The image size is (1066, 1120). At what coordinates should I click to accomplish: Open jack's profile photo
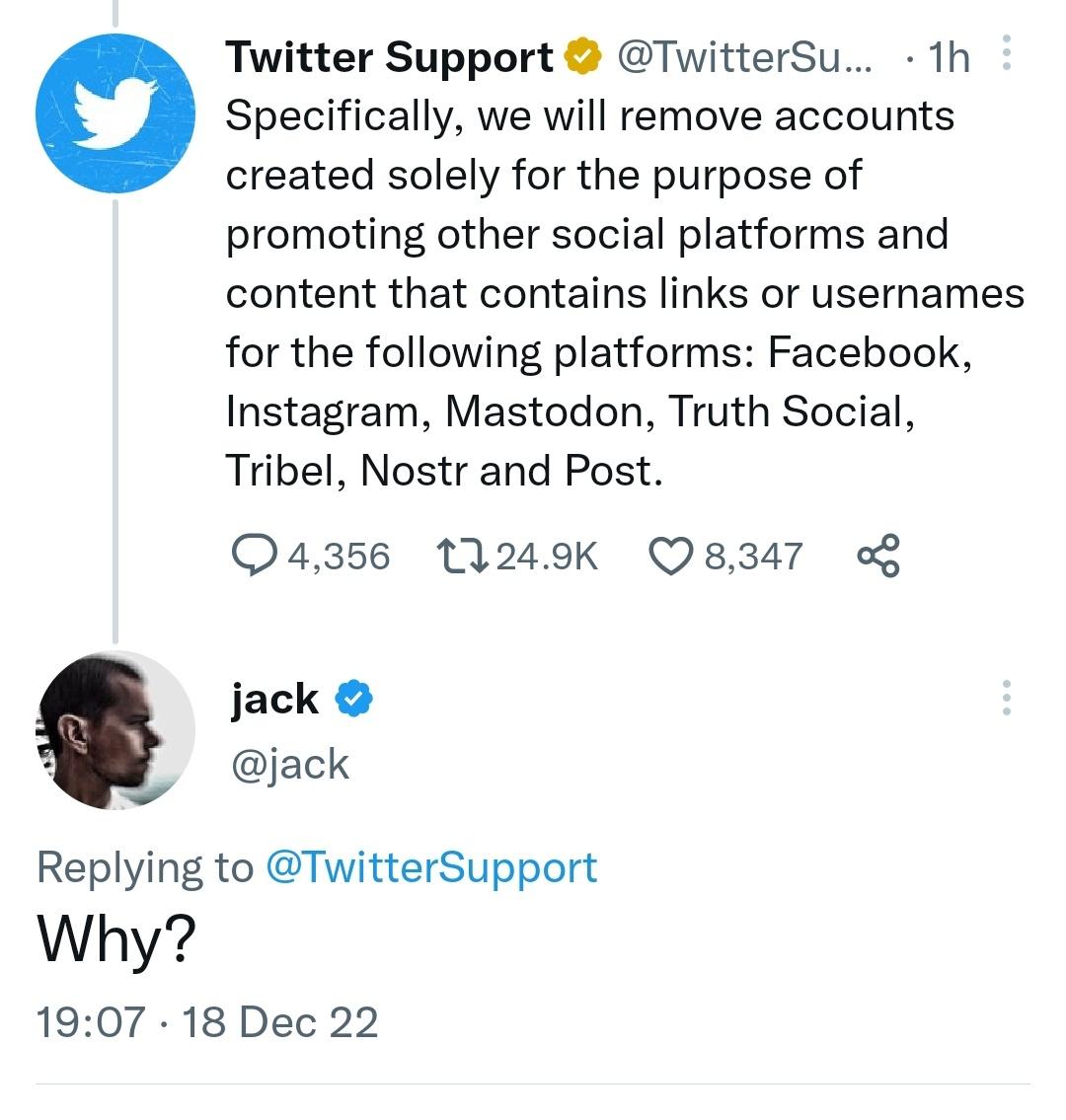[x=116, y=730]
